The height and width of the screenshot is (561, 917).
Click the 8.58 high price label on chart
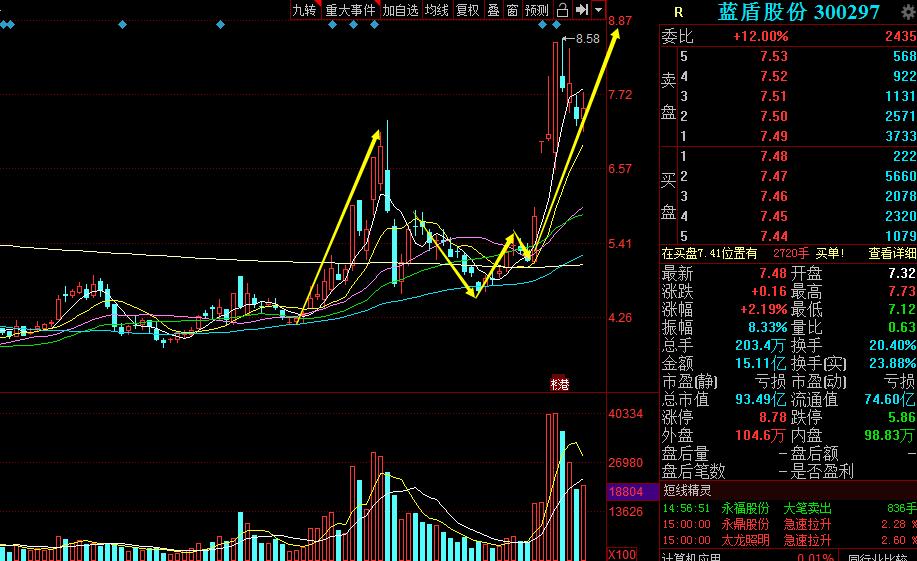point(588,39)
